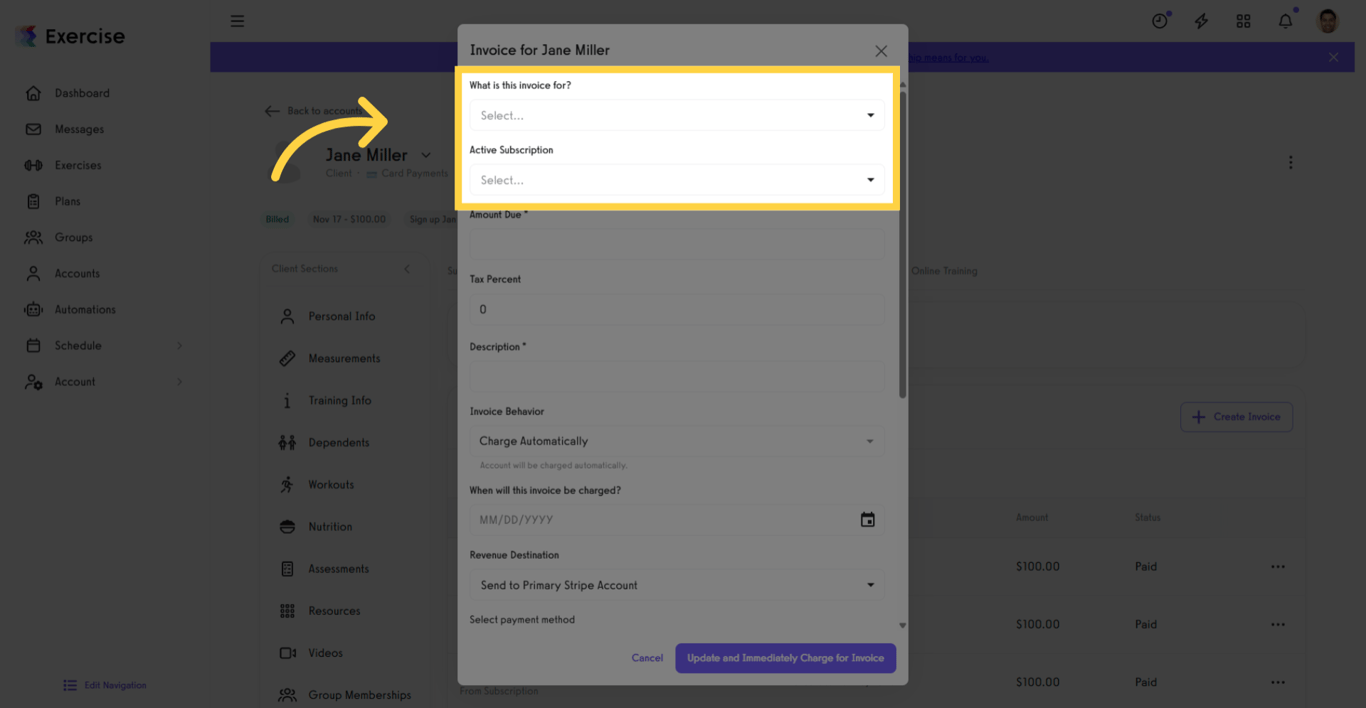Open the Jane Miller name dropdown chevron
The width and height of the screenshot is (1366, 708).
[x=426, y=155]
